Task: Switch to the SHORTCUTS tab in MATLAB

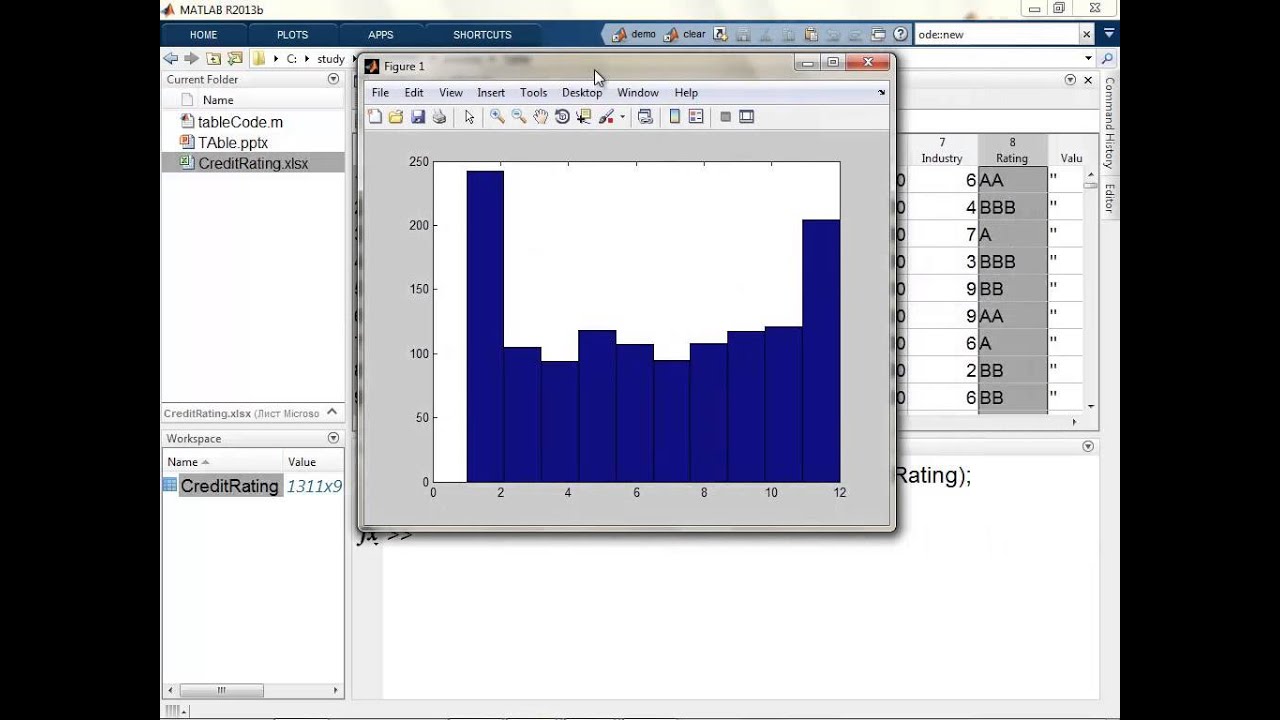Action: coord(482,35)
